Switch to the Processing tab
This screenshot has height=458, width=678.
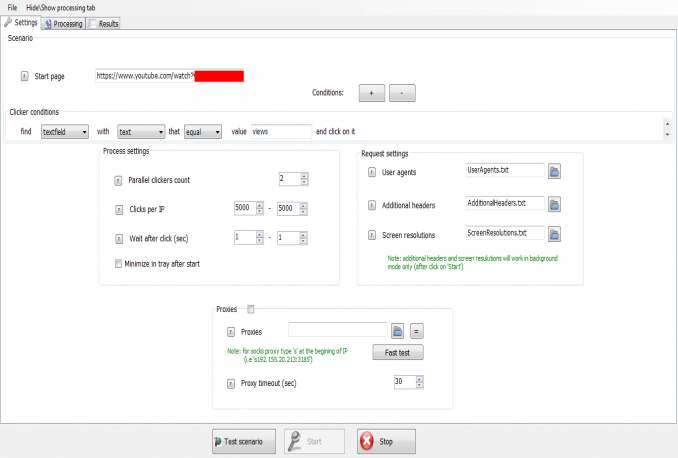tap(63, 23)
